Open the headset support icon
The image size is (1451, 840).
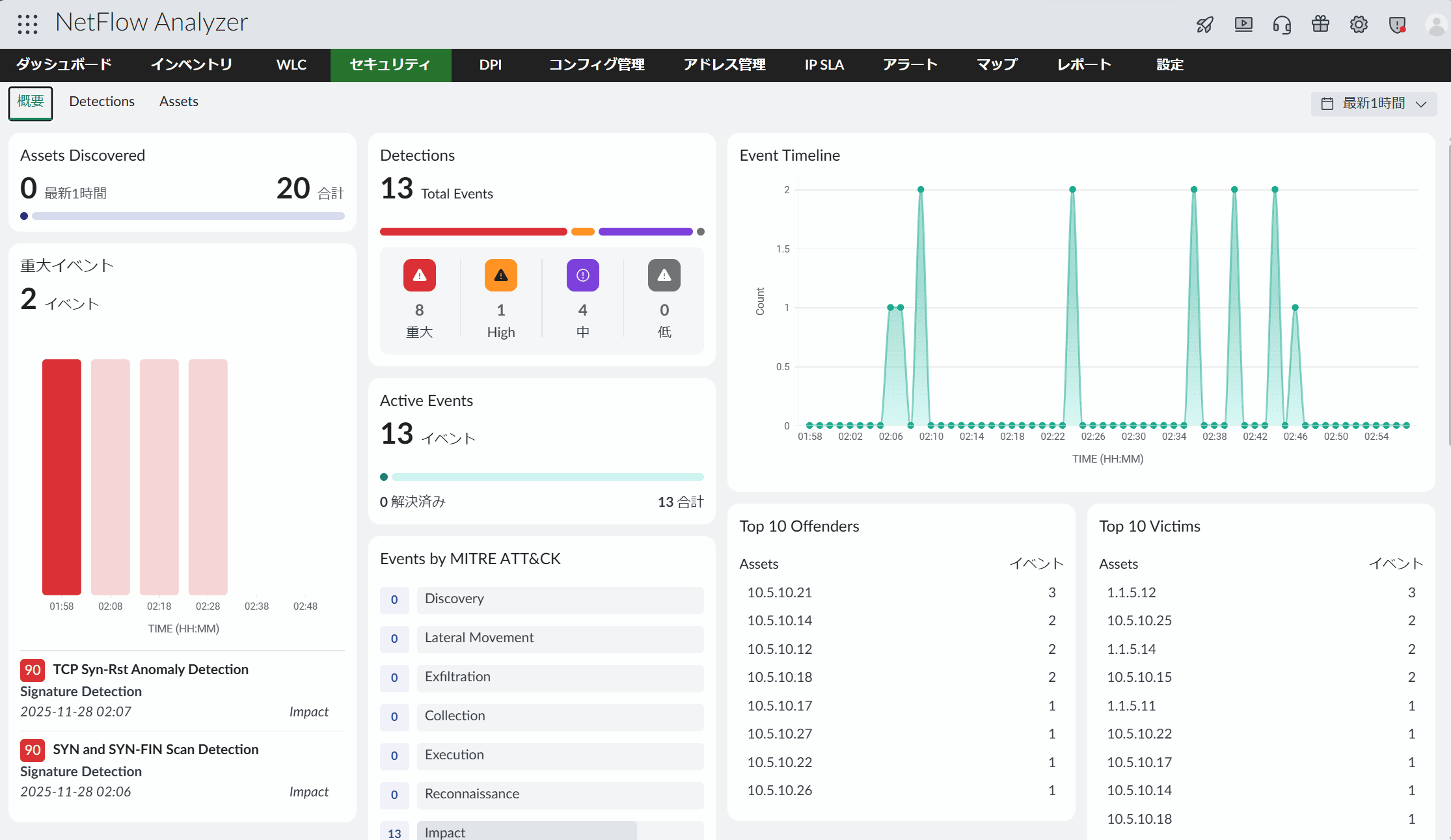1282,25
